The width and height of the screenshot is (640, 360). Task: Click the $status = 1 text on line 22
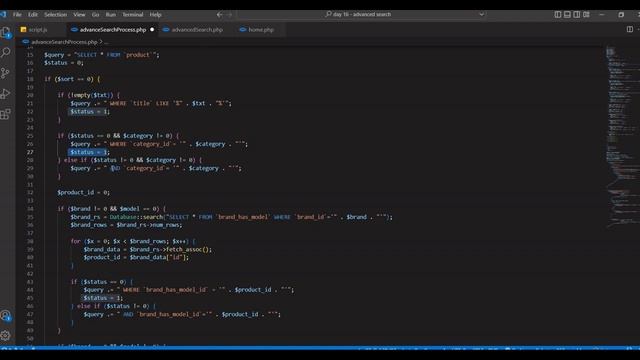(x=90, y=111)
